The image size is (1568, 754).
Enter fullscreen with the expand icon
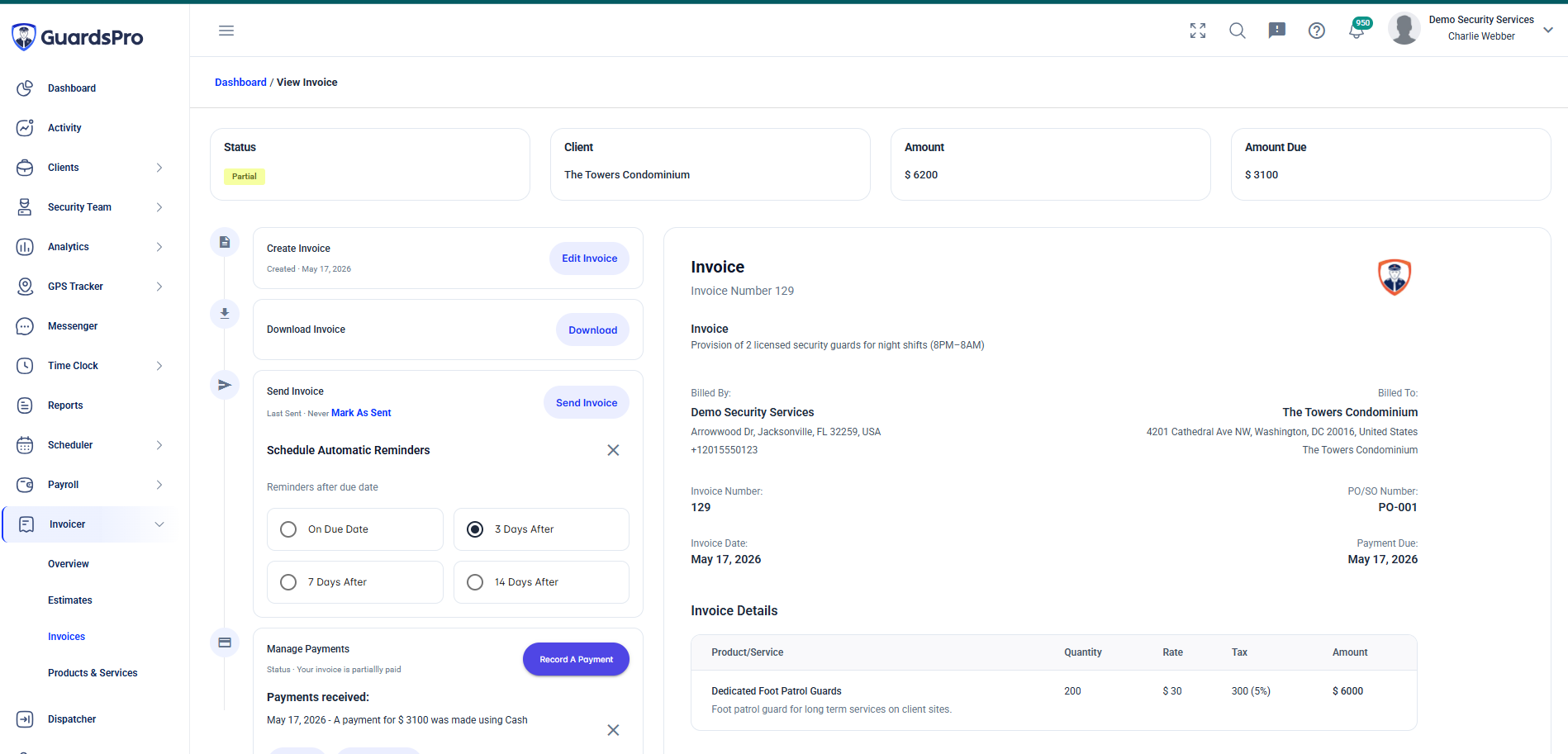[1198, 31]
